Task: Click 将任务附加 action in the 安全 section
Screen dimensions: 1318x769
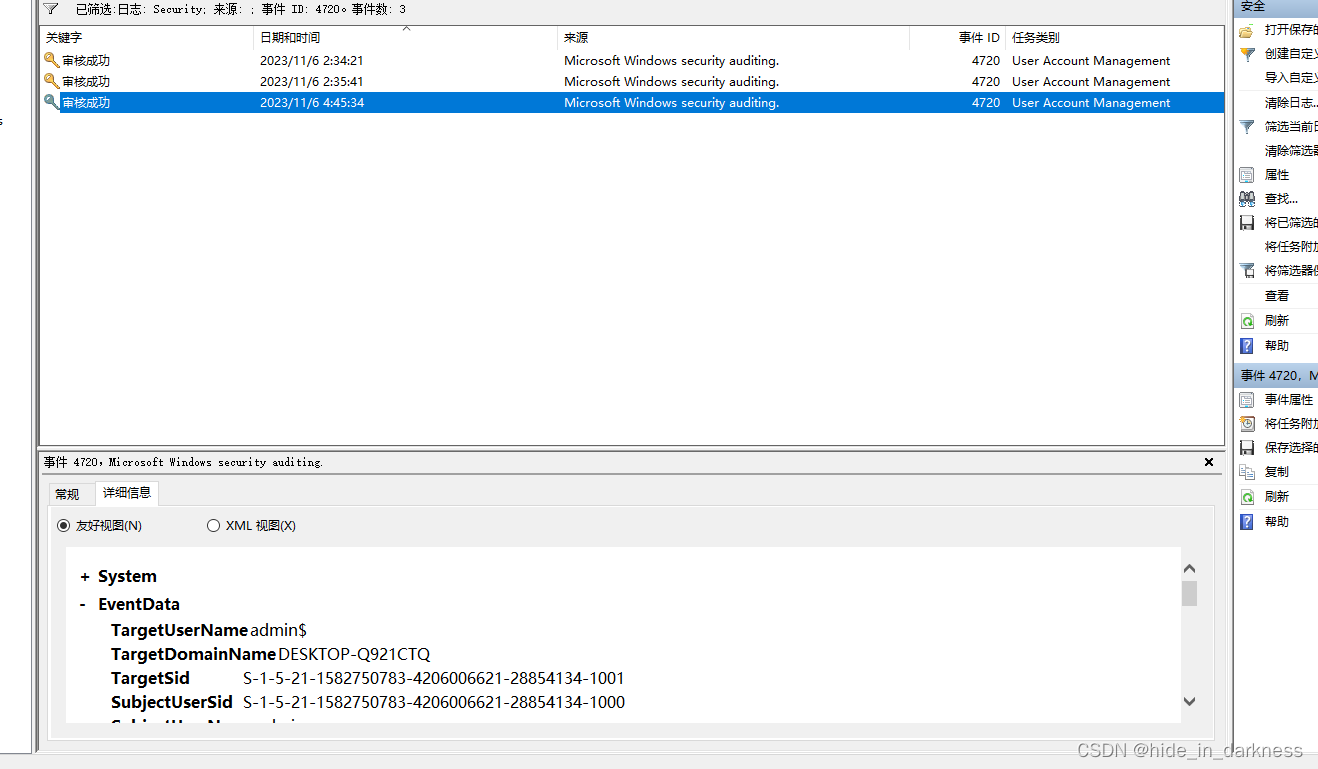Action: [1291, 247]
